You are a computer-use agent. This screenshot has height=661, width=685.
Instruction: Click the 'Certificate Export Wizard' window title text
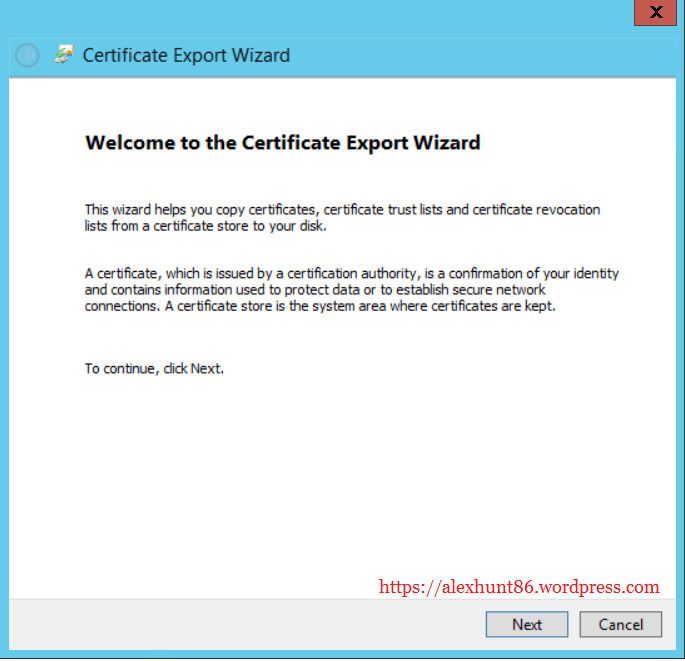tap(186, 55)
